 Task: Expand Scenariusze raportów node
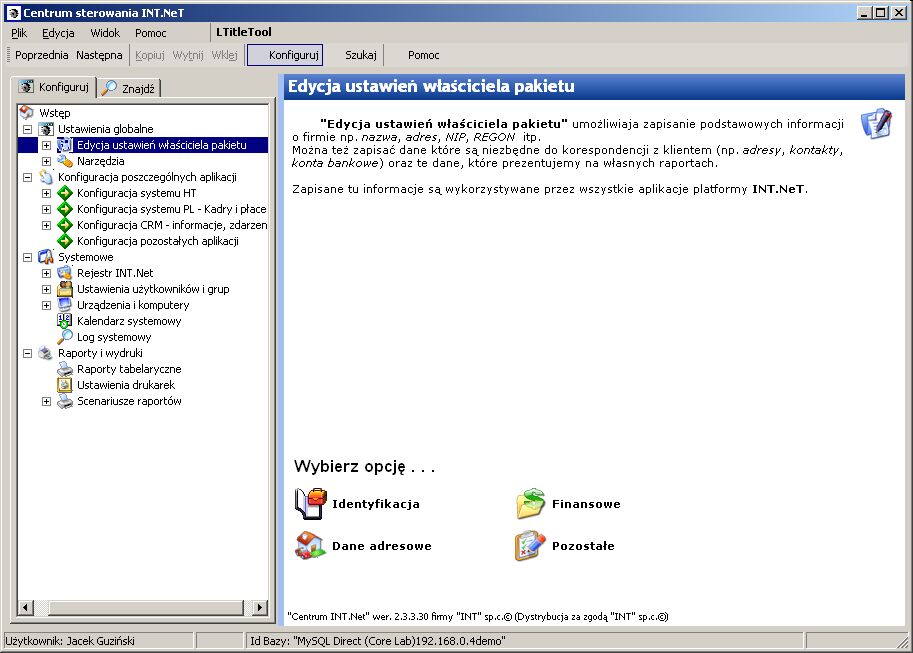point(47,401)
